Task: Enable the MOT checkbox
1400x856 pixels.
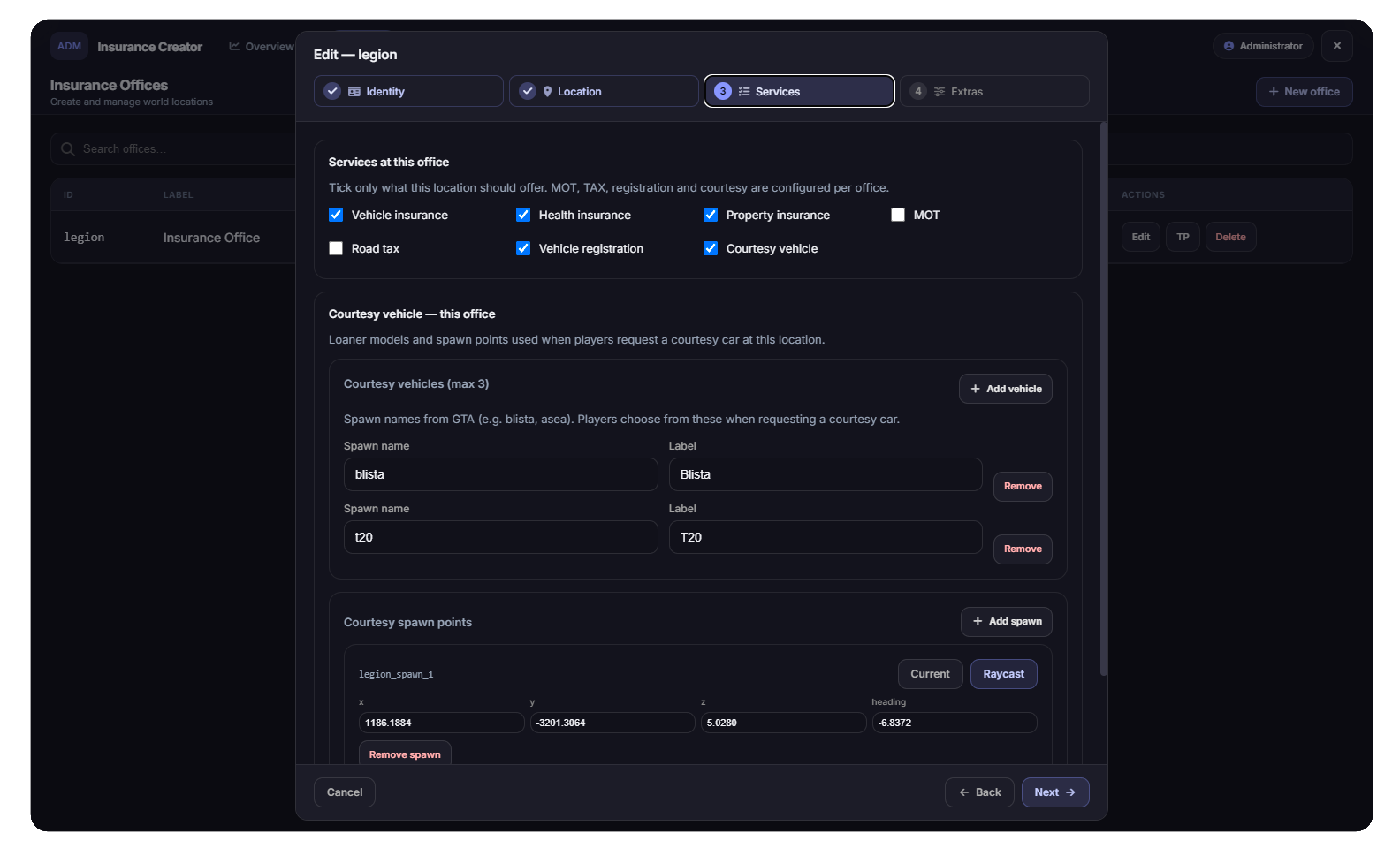Action: (898, 215)
